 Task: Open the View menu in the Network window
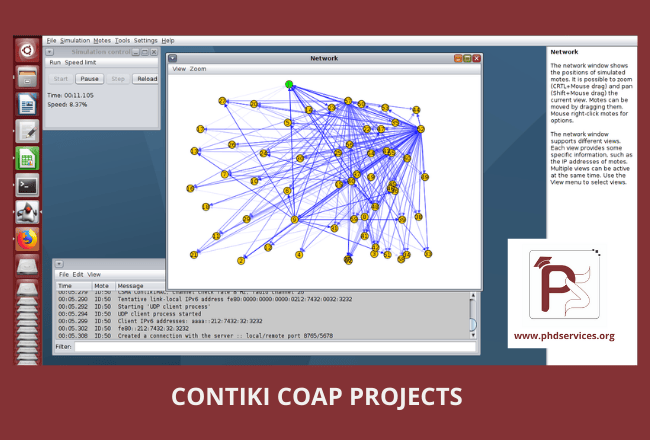pyautogui.click(x=179, y=69)
